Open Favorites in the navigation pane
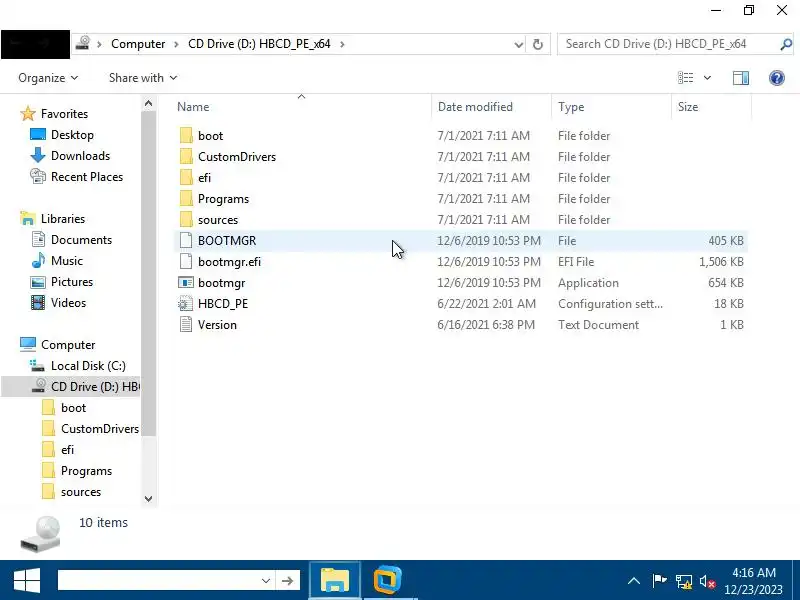Viewport: 800px width, 600px height. coord(64,114)
